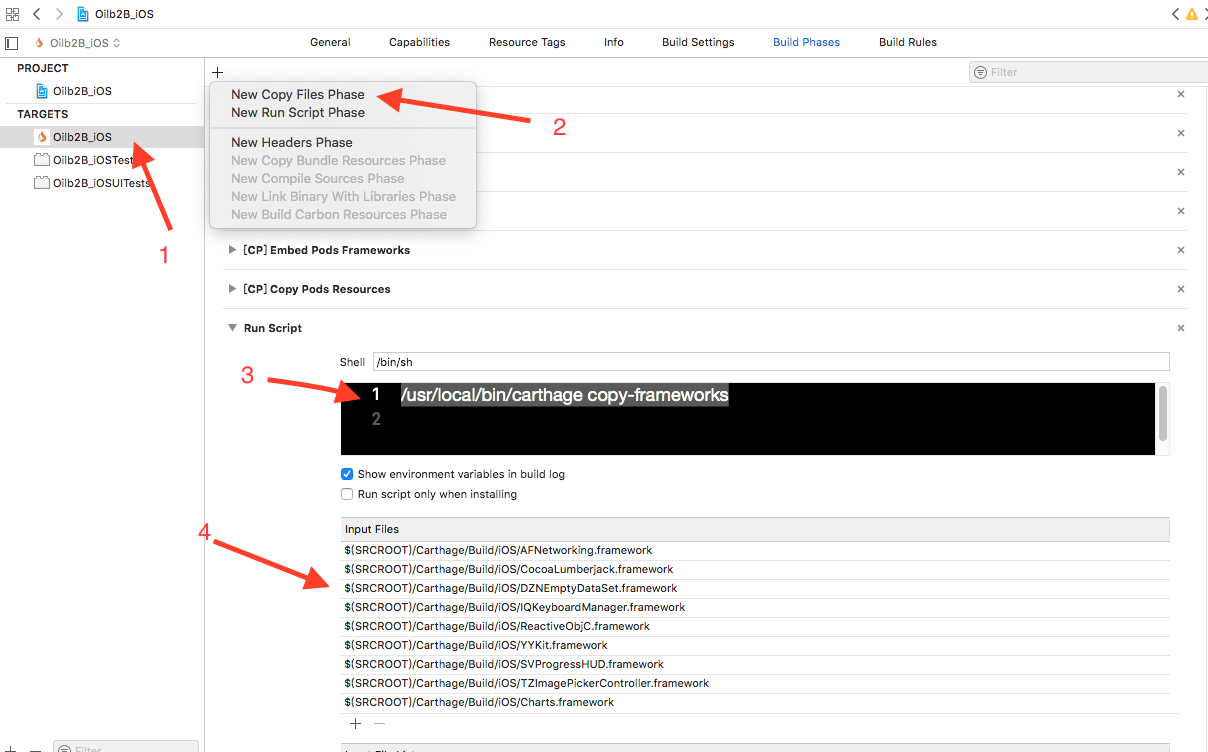Open the Oilb2B_iOS target selector dropdown
Viewport: 1208px width, 752px height.
pyautogui.click(x=78, y=43)
